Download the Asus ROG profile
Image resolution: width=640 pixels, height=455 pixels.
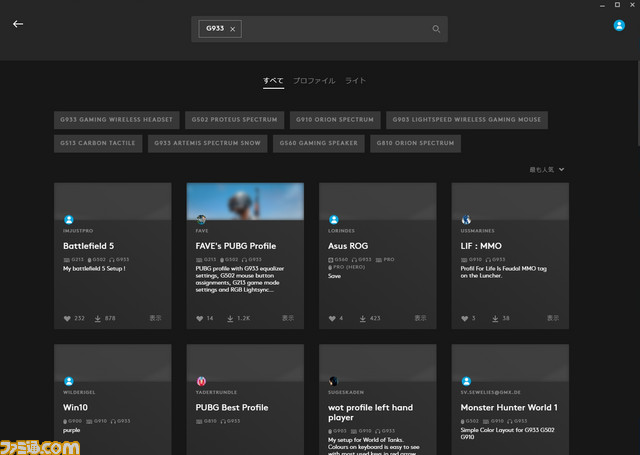click(361, 318)
